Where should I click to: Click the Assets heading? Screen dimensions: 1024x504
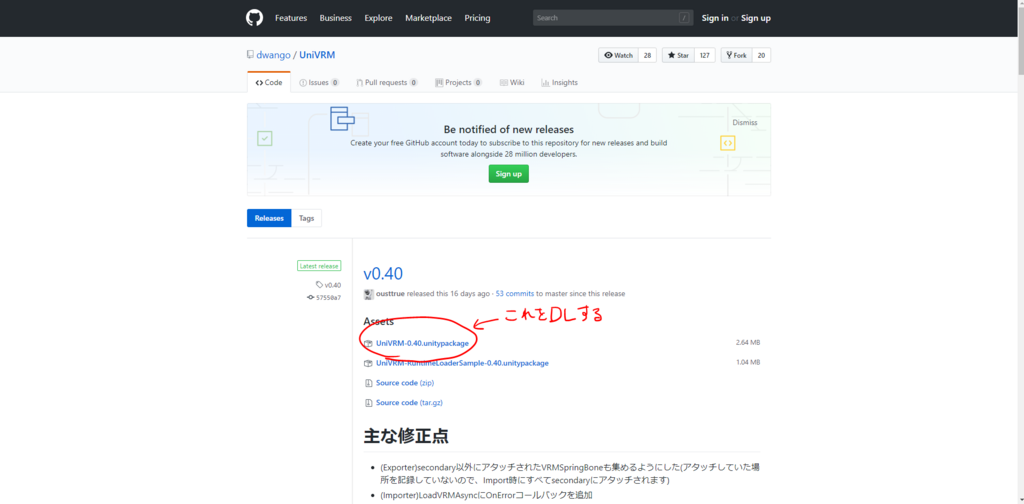point(378,322)
